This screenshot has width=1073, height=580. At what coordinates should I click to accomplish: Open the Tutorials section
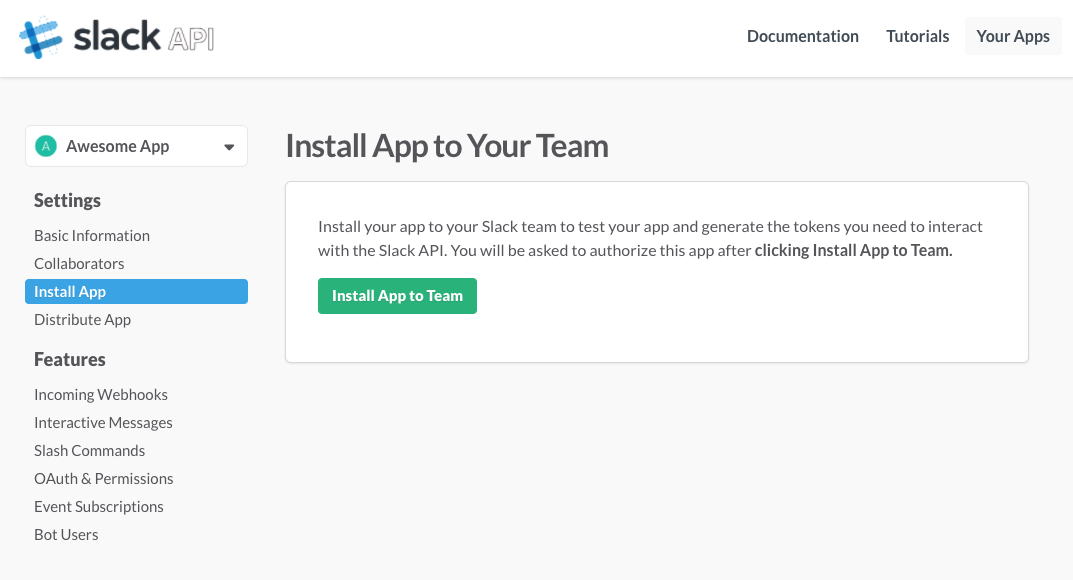917,36
